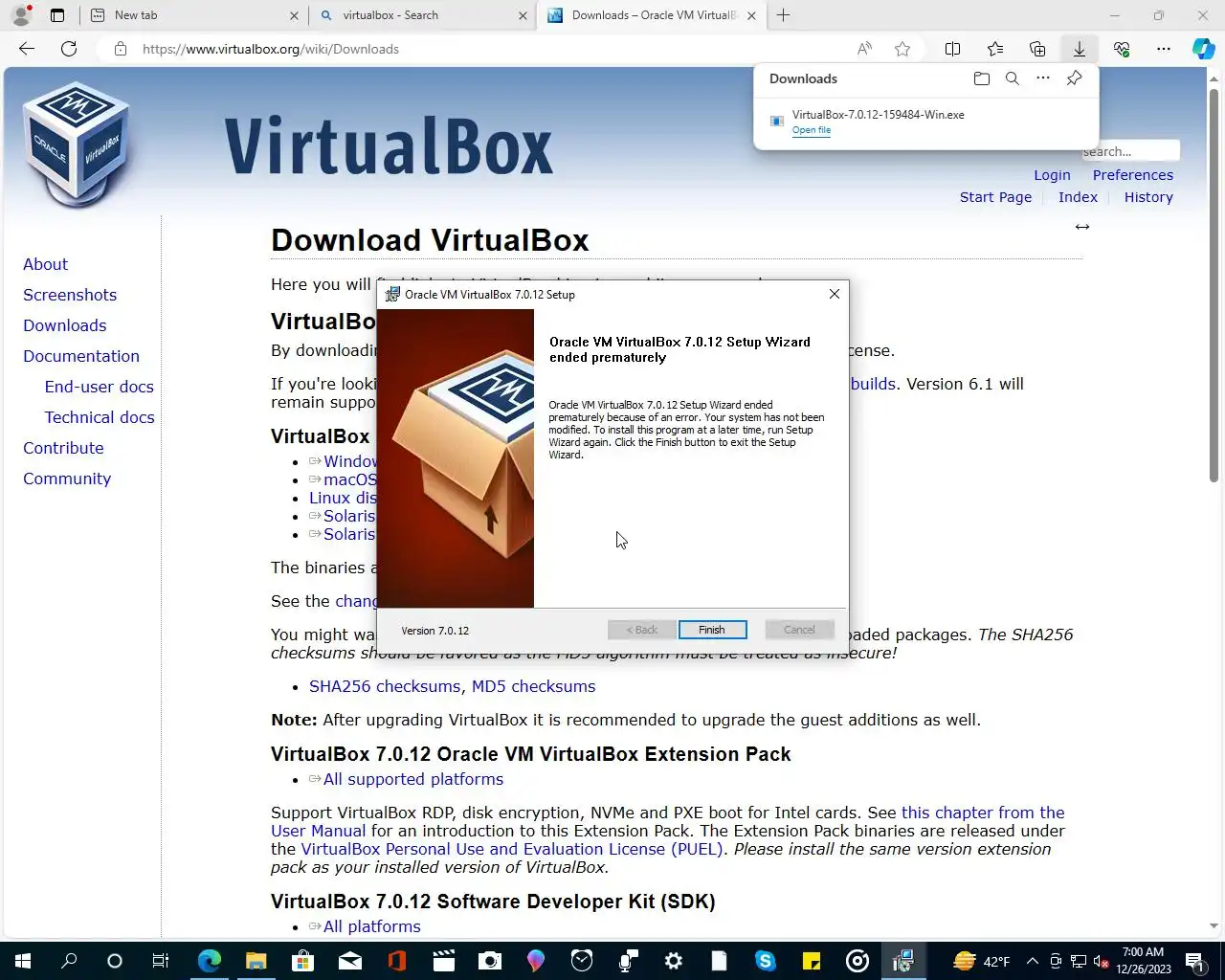Click Downloads in the site sidebar
The image size is (1225, 980).
pyautogui.click(x=64, y=325)
